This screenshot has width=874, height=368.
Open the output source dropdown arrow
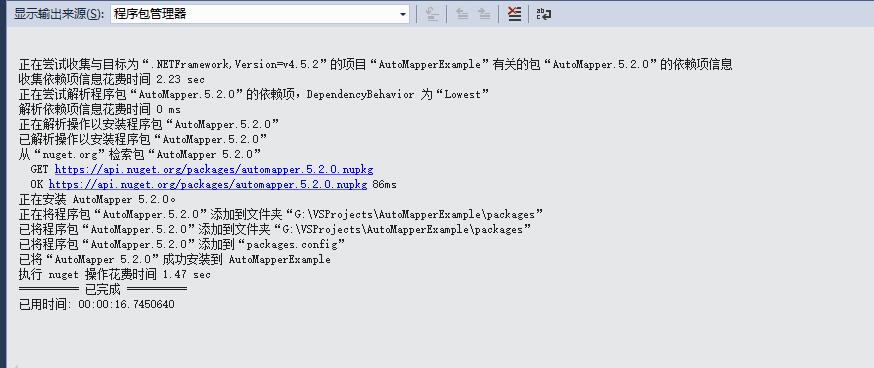tap(403, 14)
